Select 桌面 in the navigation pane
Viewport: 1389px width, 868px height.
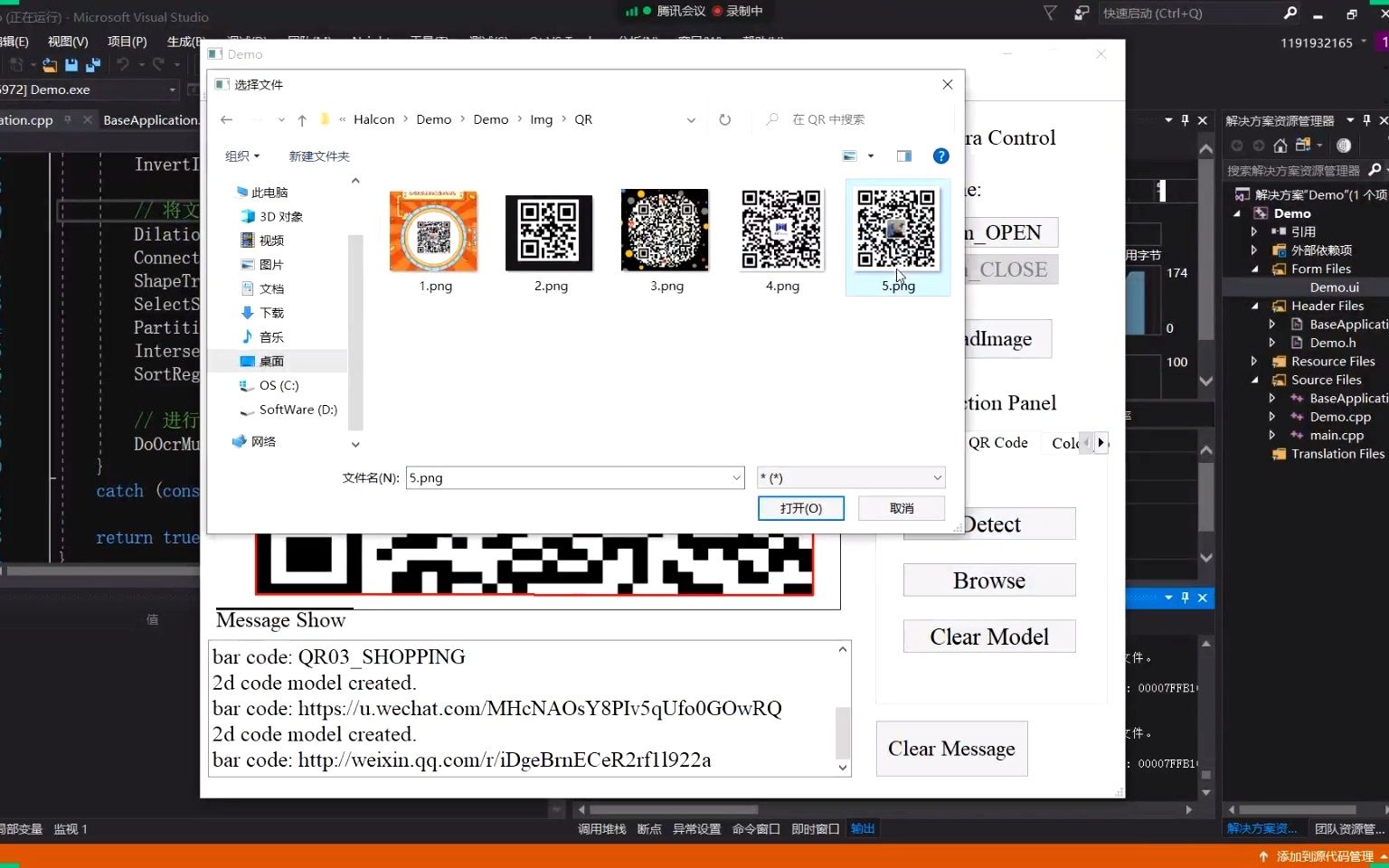pos(271,361)
